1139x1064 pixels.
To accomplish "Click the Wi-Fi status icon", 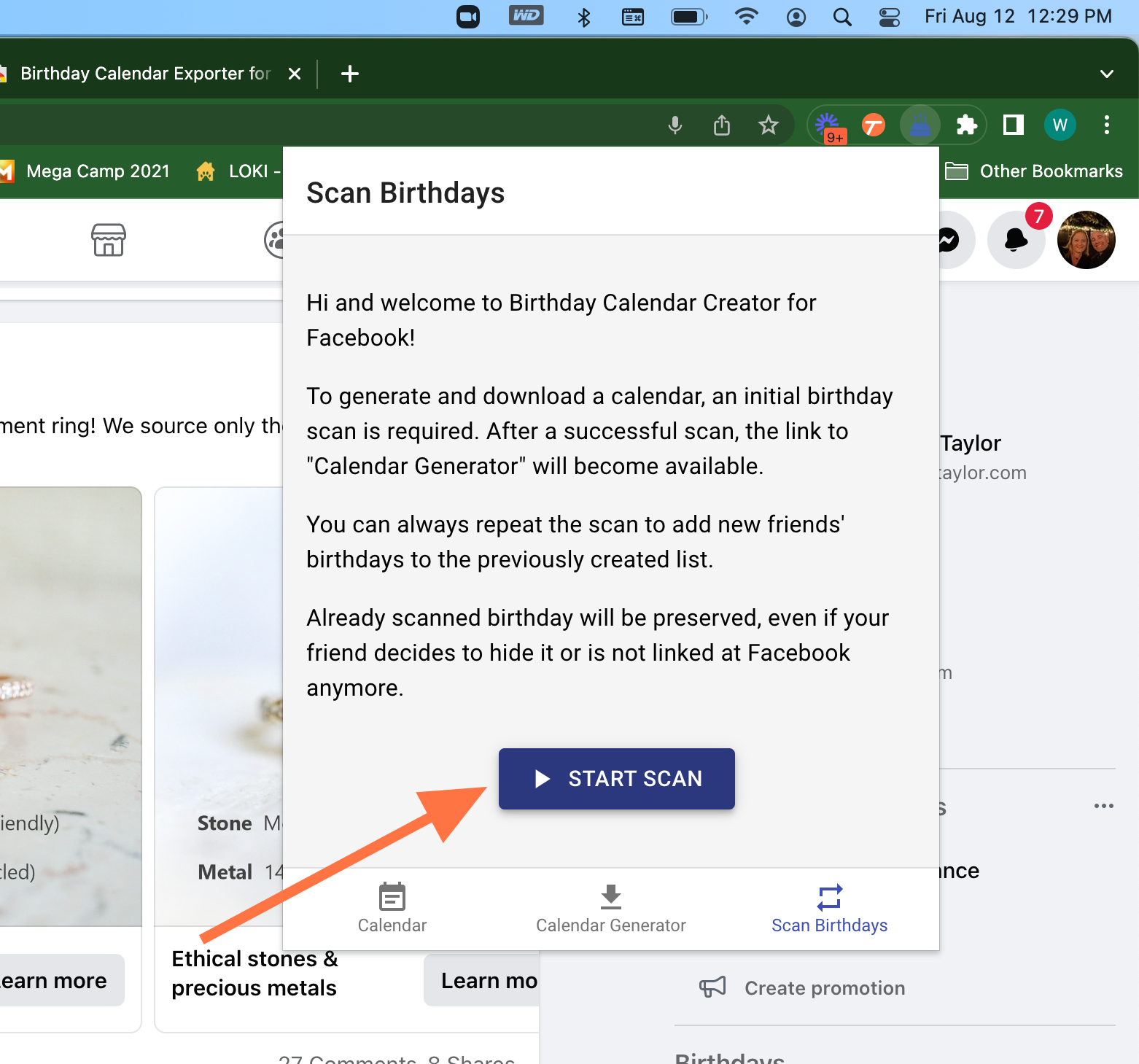I will pos(746,16).
